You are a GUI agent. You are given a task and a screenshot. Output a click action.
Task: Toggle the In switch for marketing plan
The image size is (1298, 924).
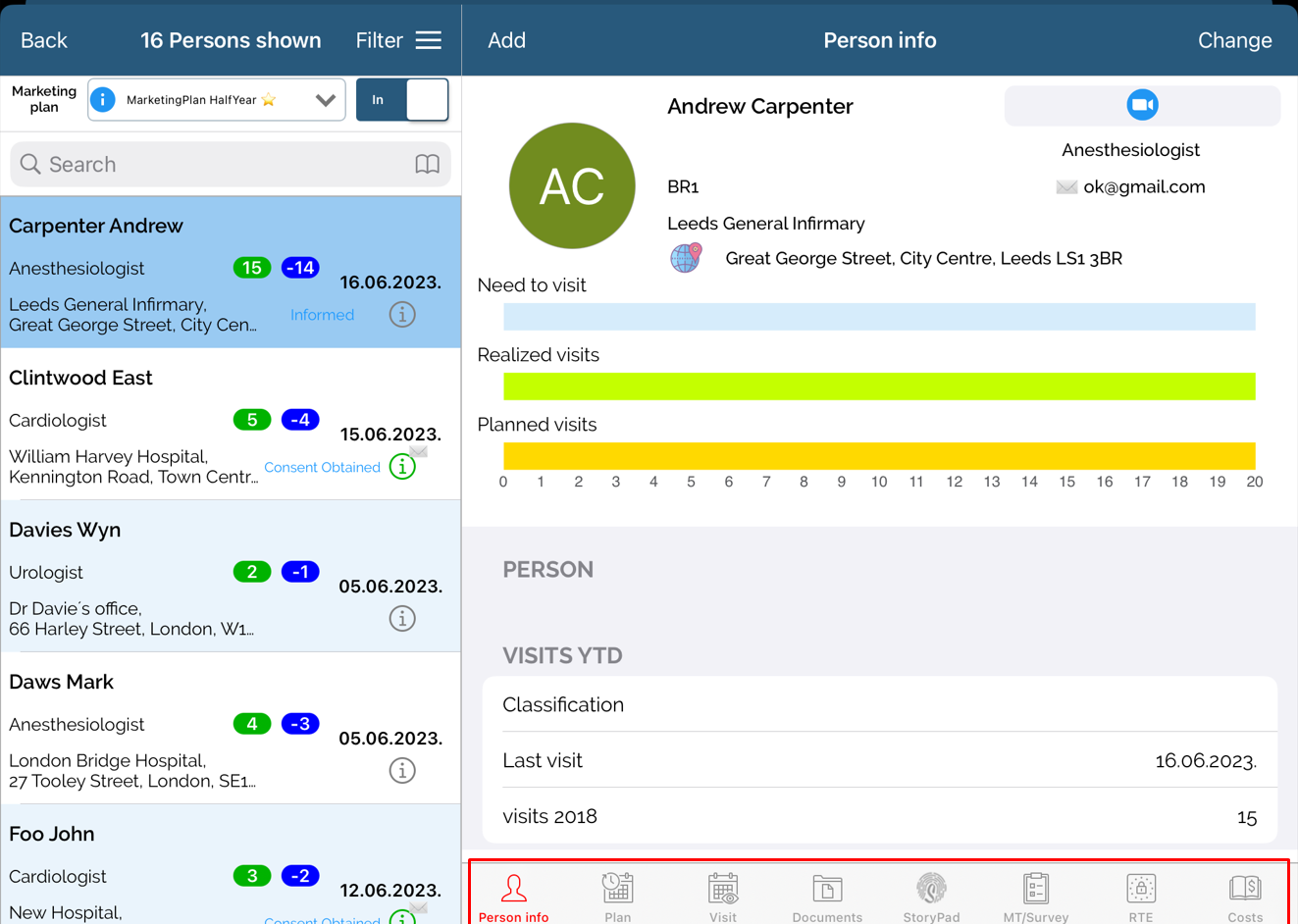pos(402,100)
